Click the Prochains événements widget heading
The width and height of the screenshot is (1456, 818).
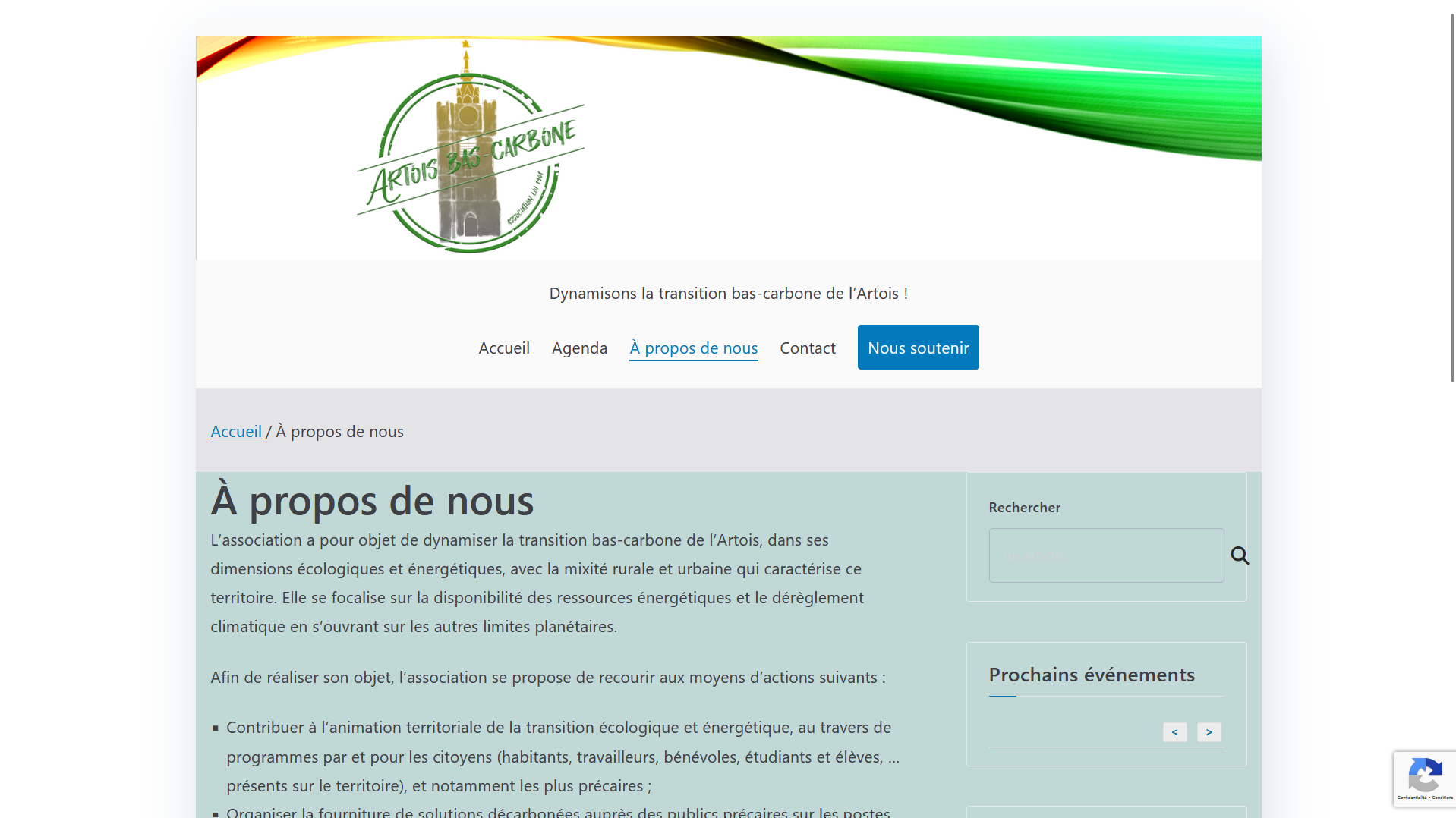tap(1091, 675)
